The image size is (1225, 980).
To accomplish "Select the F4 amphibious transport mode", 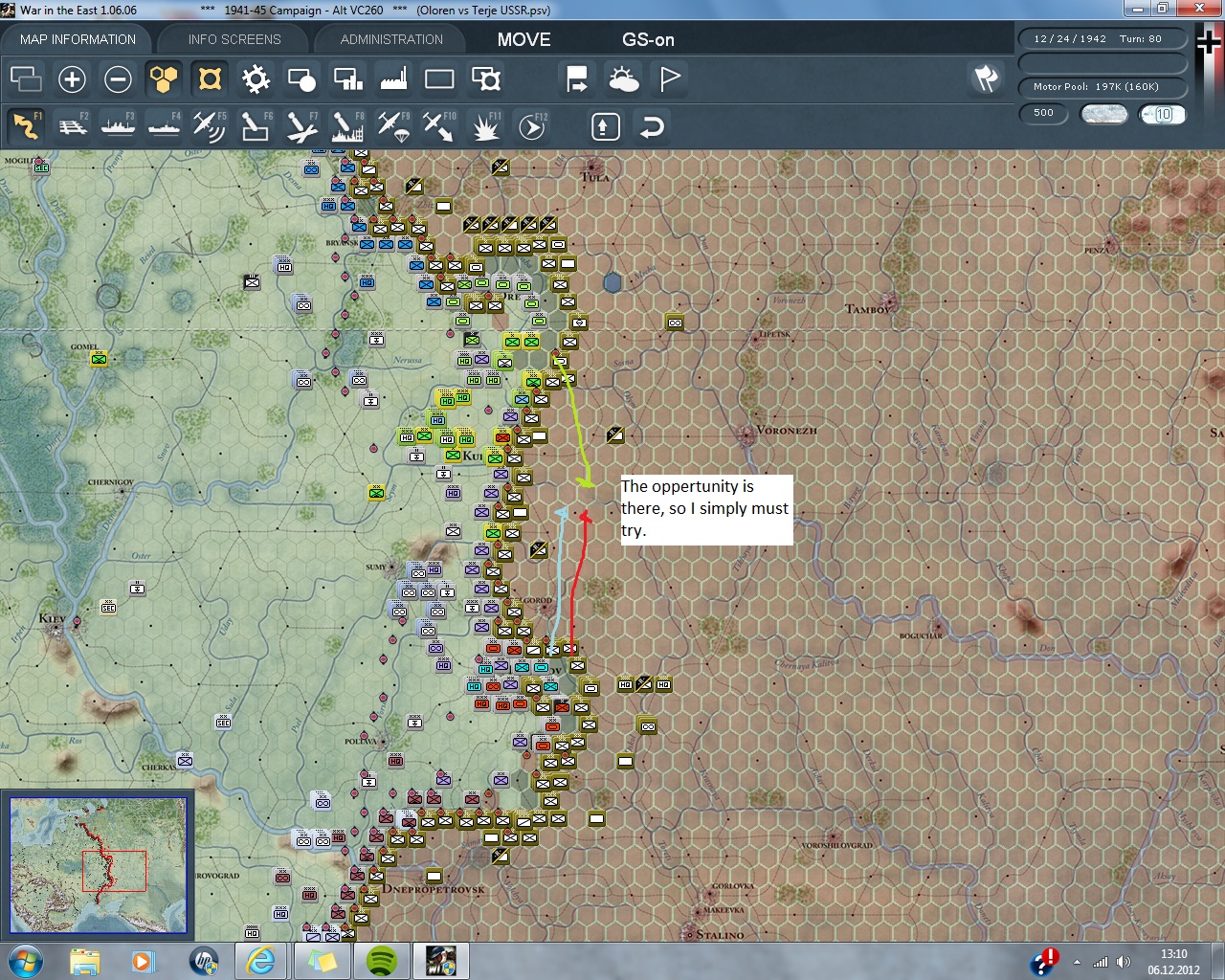I will pyautogui.click(x=164, y=126).
